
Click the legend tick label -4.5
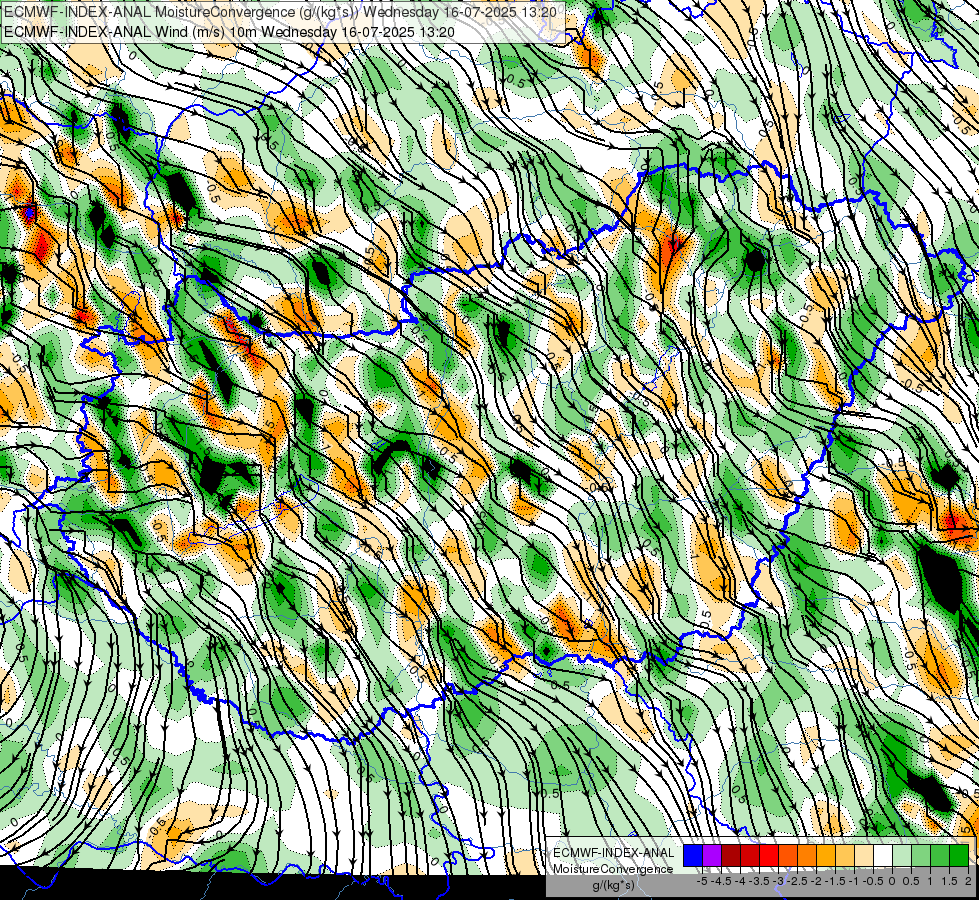tap(721, 881)
